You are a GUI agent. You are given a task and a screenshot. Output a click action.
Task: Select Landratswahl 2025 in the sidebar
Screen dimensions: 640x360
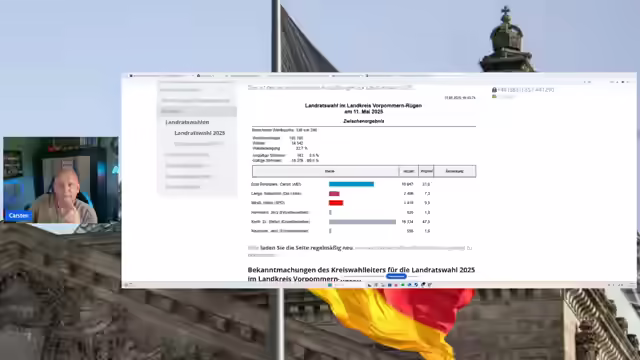click(200, 133)
